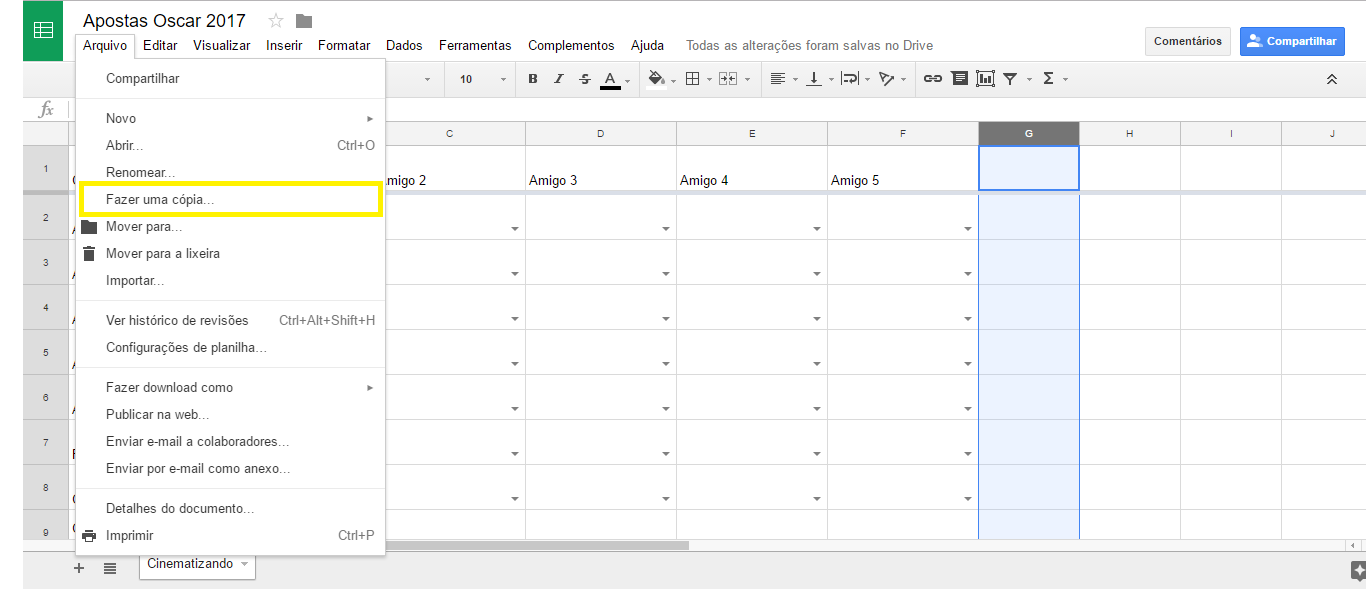This screenshot has height=589, width=1366.
Task: Open the functions dropdown arrow
Action: [1066, 80]
